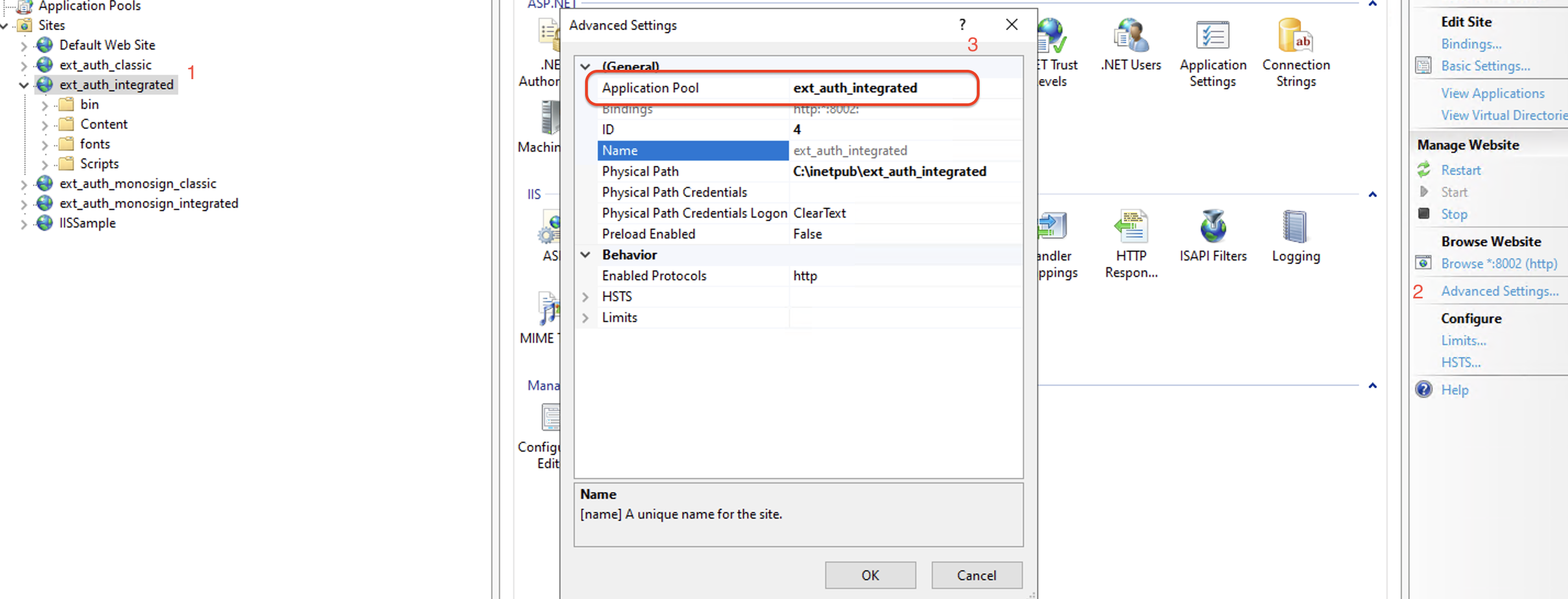
Task: Click the Stop website icon
Action: click(x=1424, y=214)
